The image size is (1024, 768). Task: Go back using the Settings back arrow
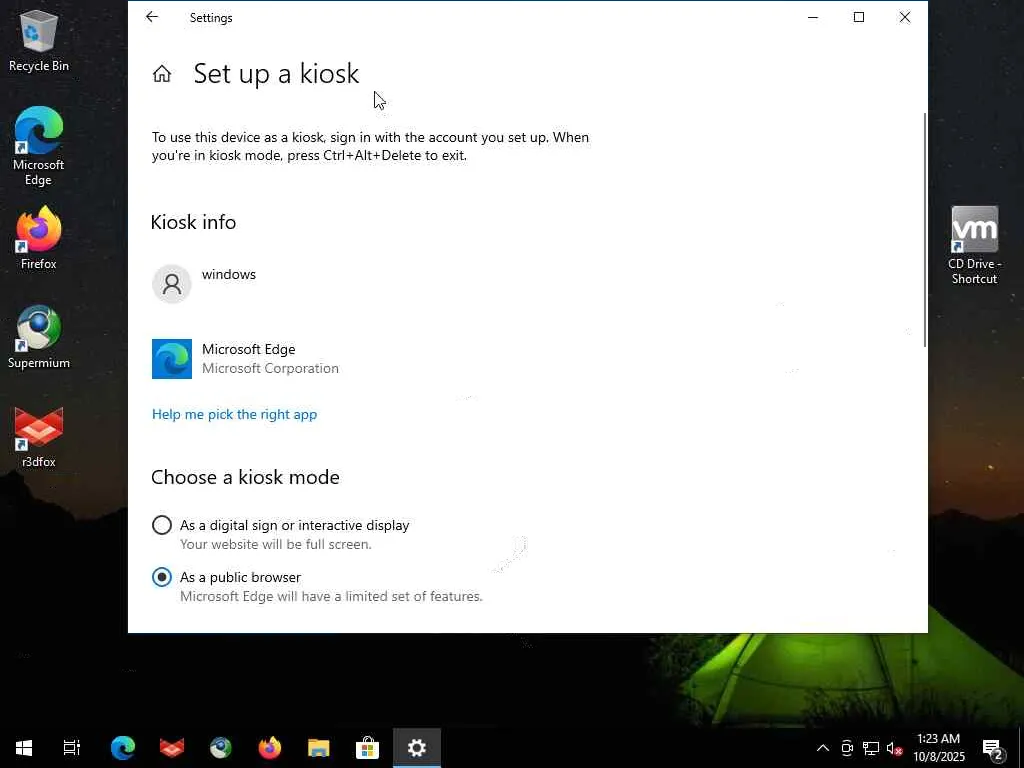click(152, 17)
